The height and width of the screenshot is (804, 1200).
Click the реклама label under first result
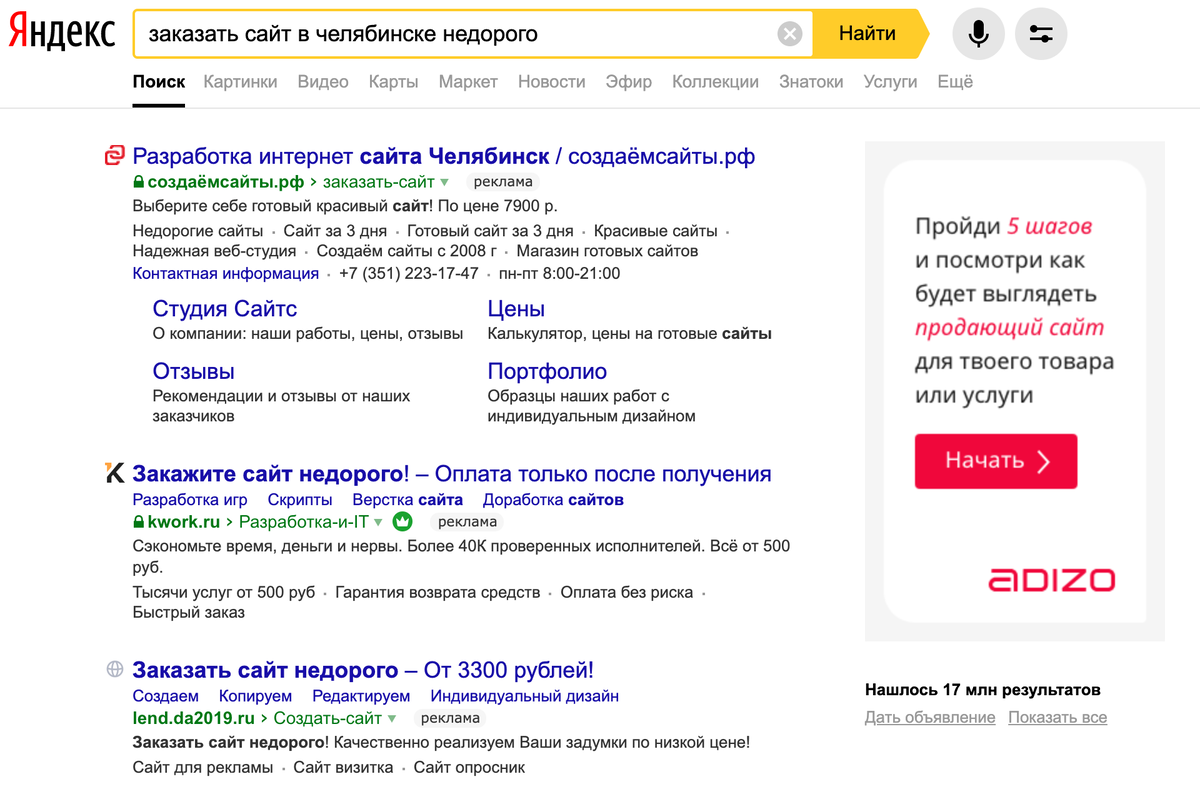503,182
